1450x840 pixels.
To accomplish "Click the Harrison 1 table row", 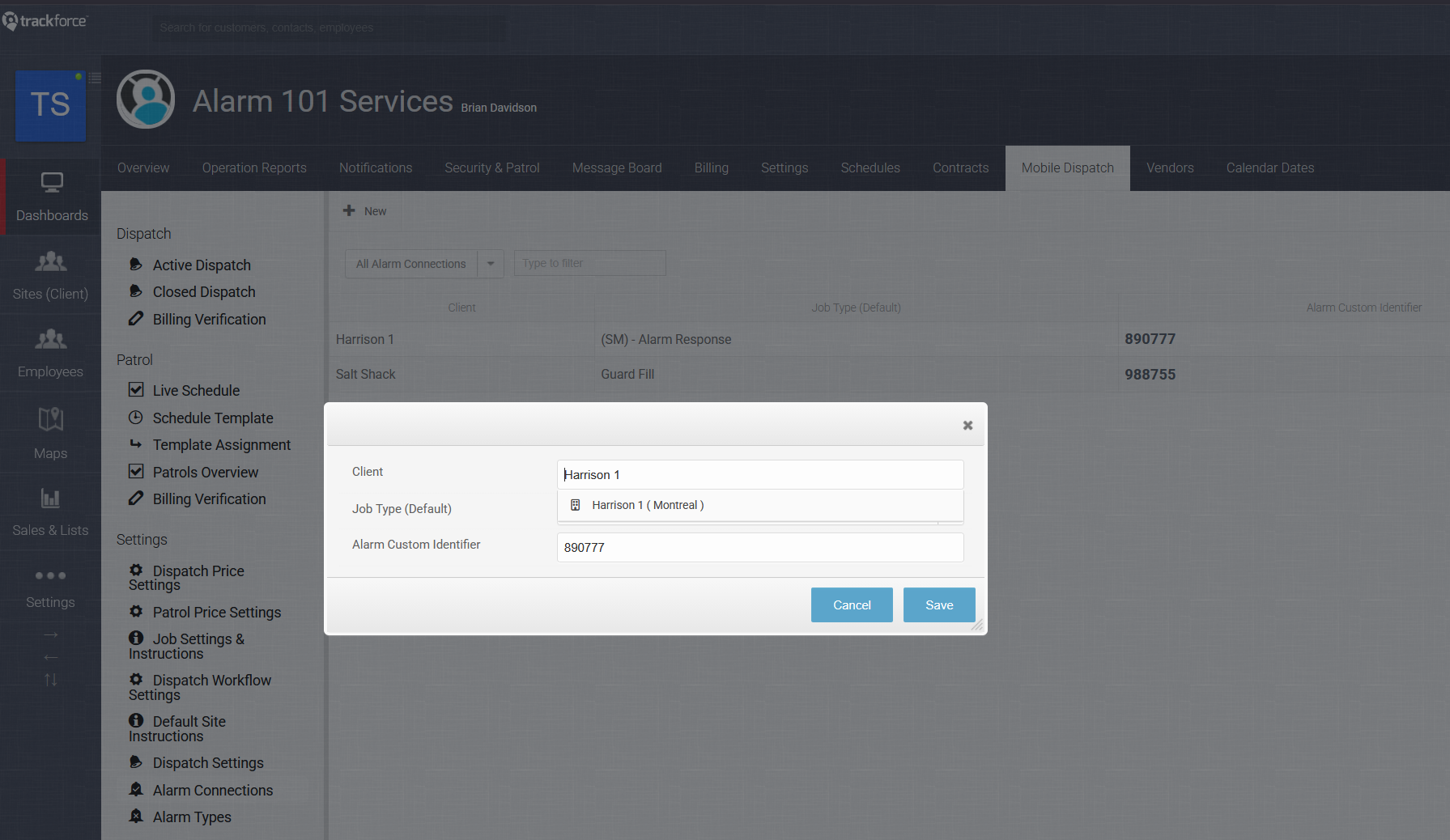I will coord(889,339).
